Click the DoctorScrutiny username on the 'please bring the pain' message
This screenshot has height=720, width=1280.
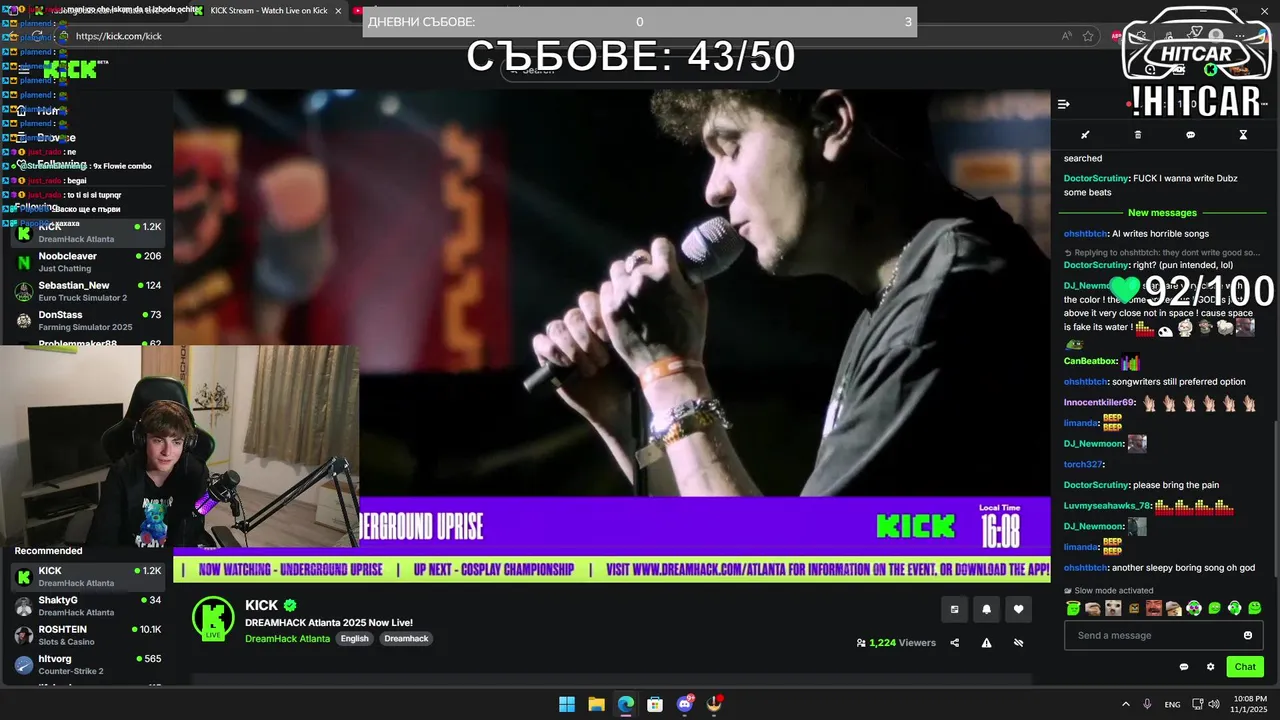pyautogui.click(x=1096, y=485)
